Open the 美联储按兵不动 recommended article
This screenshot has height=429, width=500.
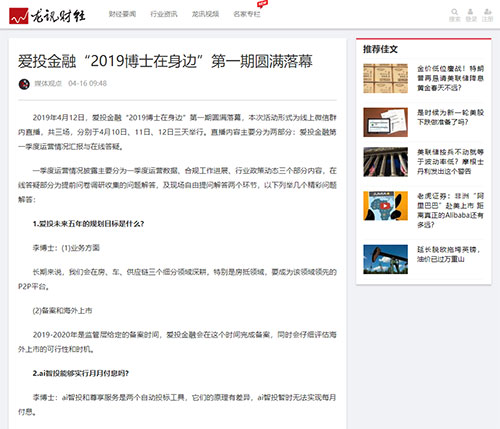click(x=450, y=162)
